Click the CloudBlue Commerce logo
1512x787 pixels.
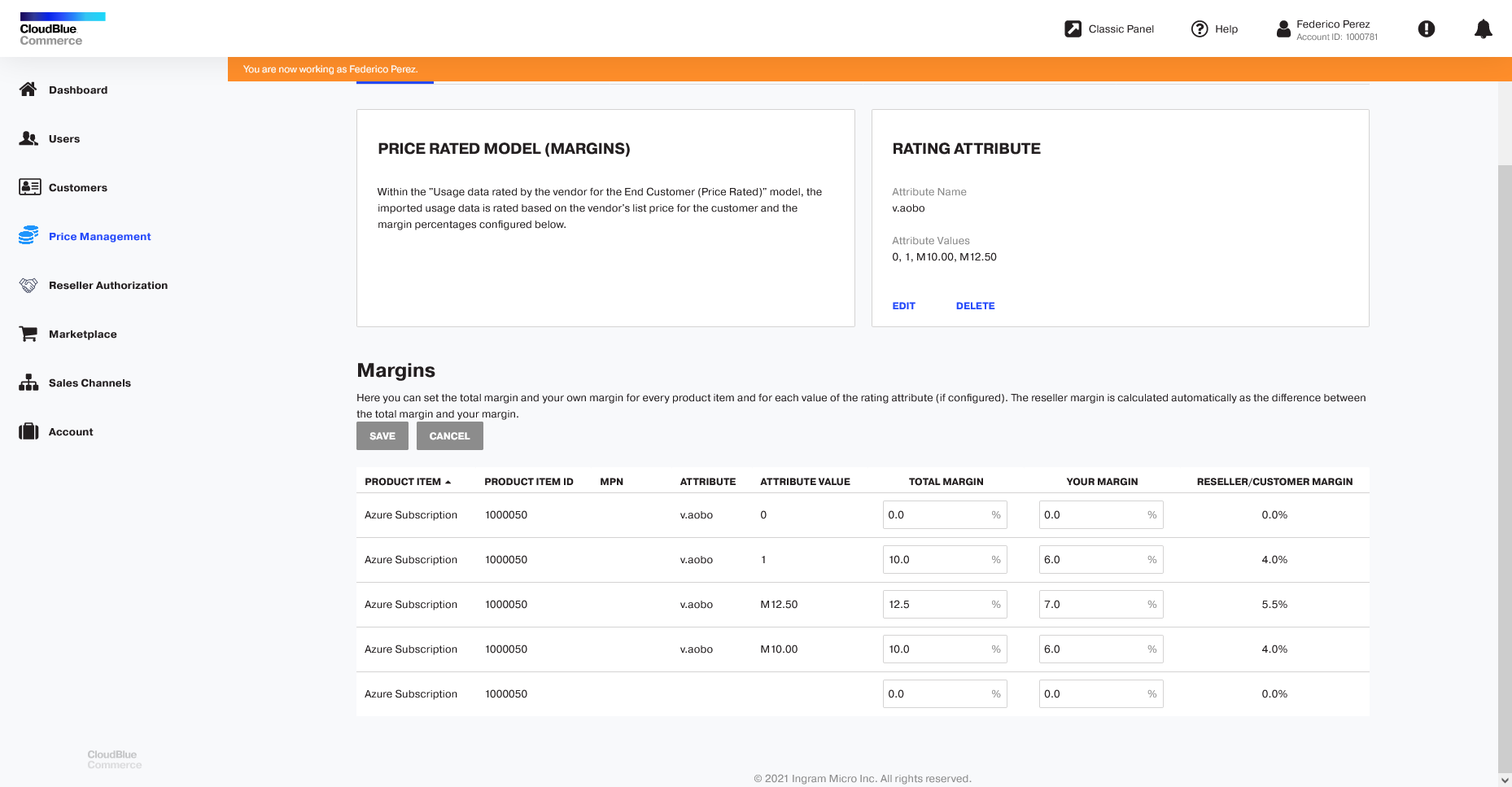tap(63, 29)
